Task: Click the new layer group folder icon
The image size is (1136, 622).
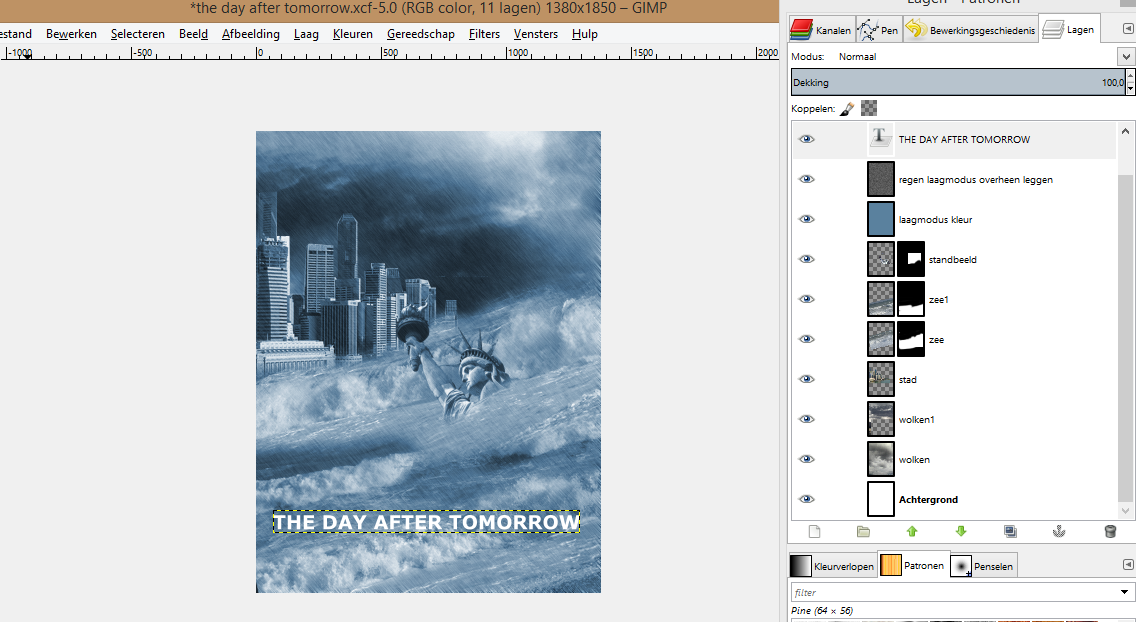Action: coord(863,532)
